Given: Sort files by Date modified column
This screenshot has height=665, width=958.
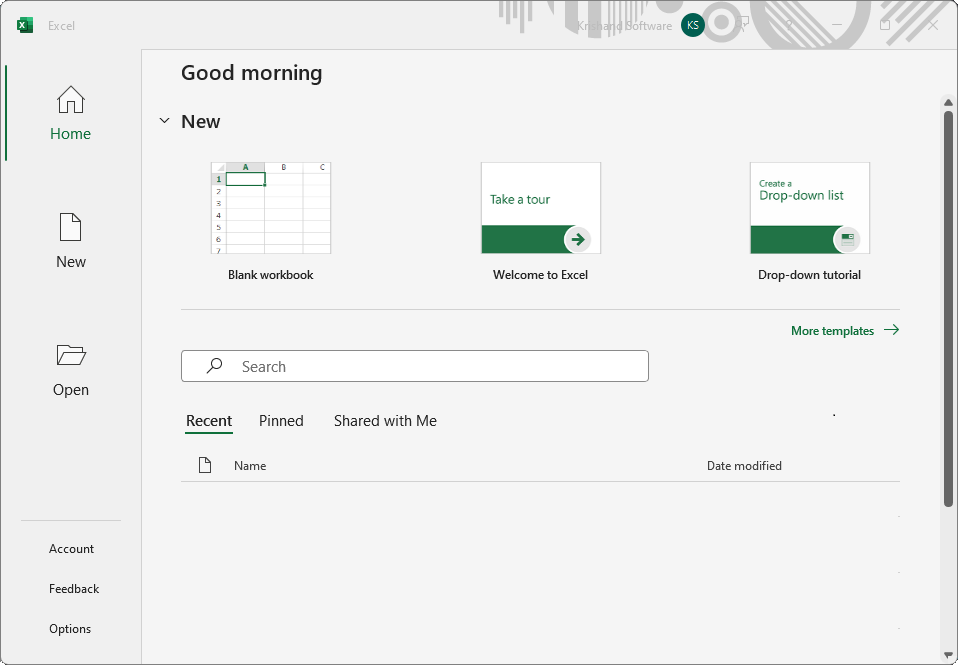Looking at the screenshot, I should [x=744, y=466].
